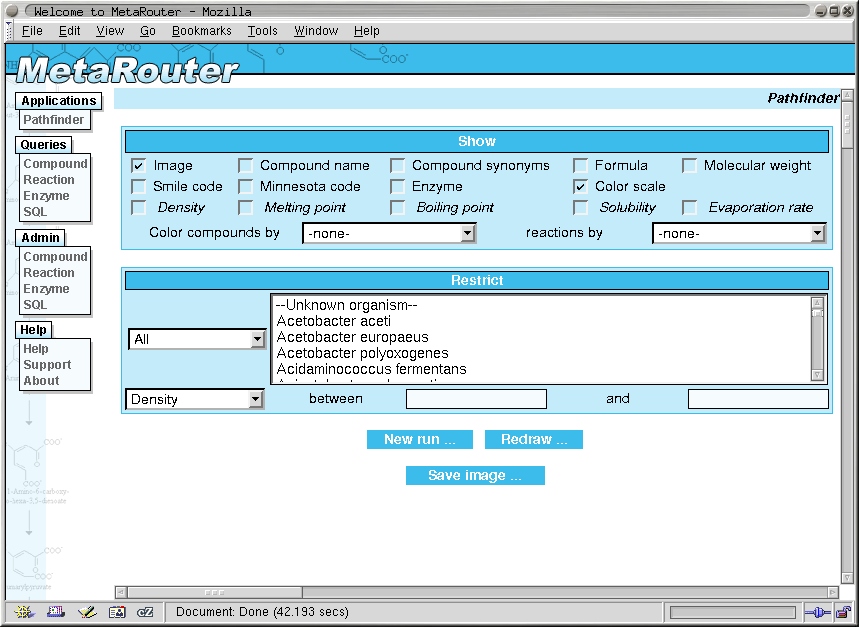The image size is (859, 627).
Task: Check the Molecular weight option
Action: click(689, 165)
